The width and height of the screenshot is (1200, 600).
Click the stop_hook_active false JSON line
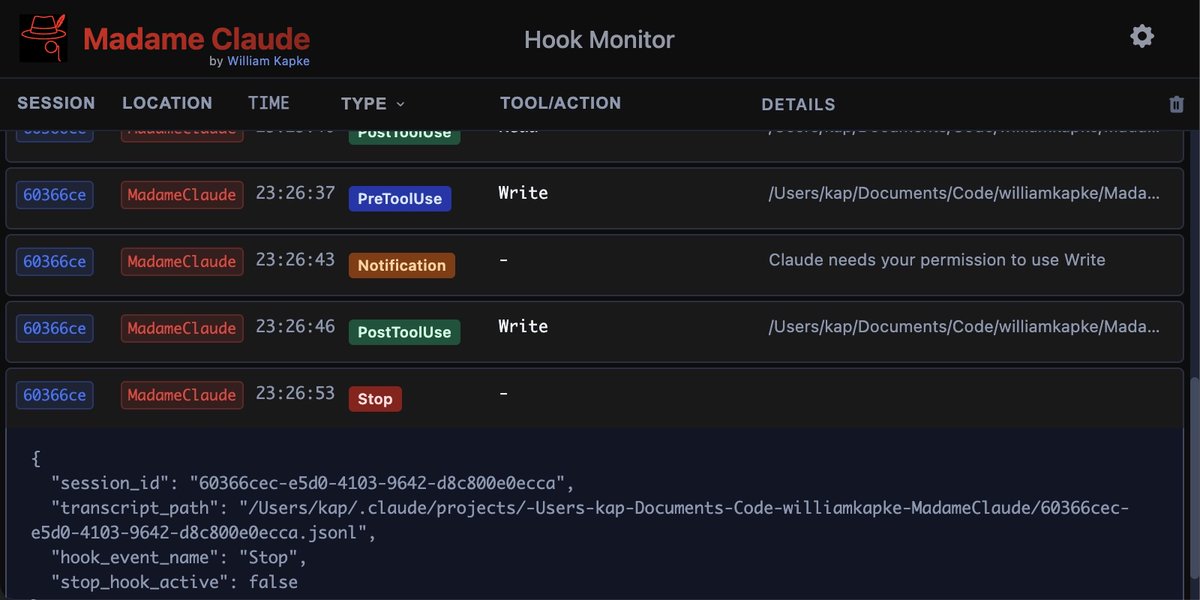click(174, 582)
